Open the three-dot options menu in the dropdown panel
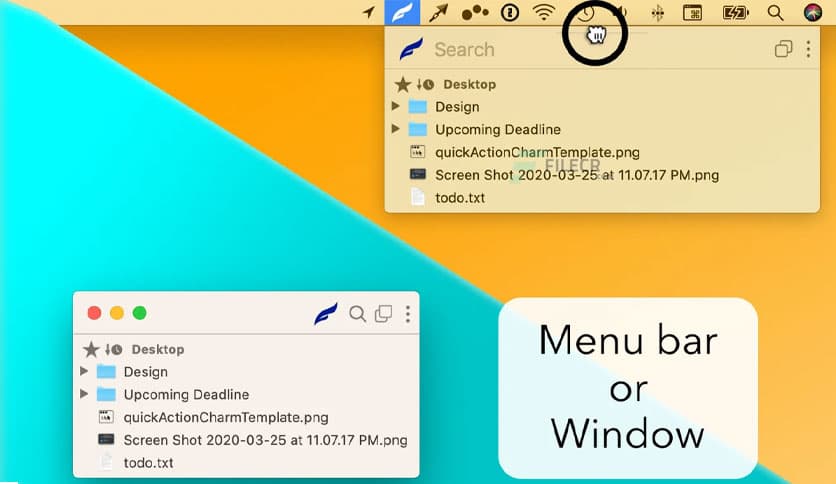The width and height of the screenshot is (836, 484). [x=808, y=49]
